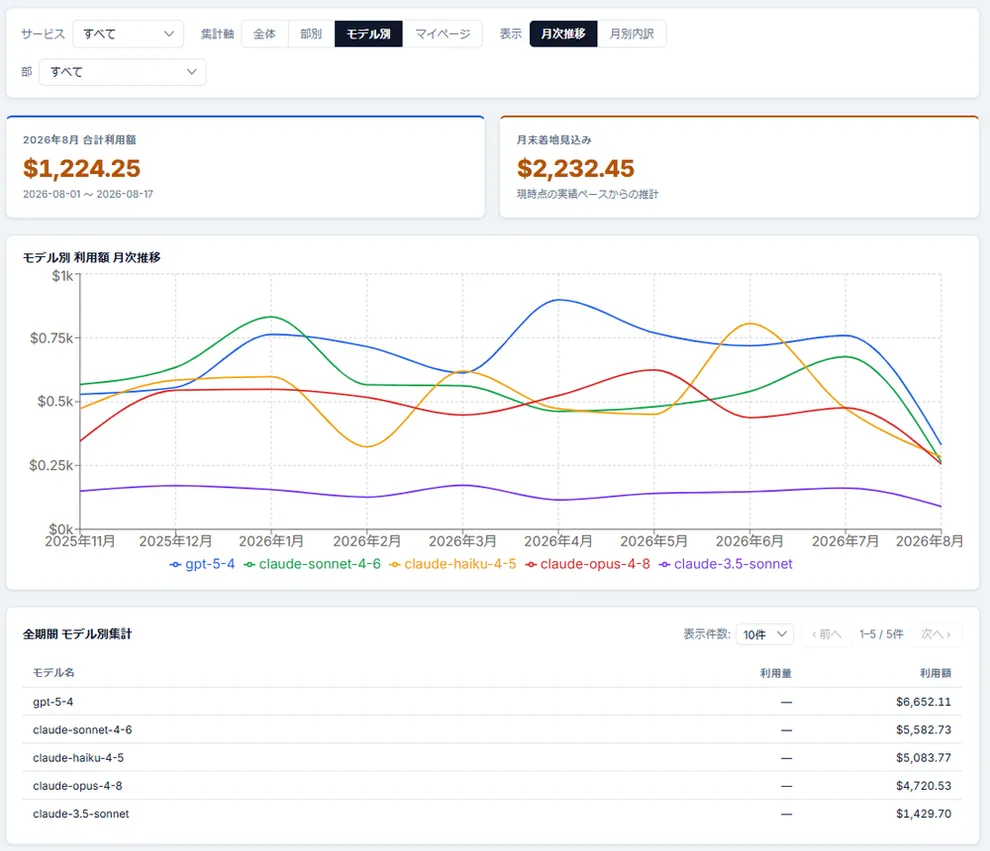Click the 利用量 column header
This screenshot has height=851, width=990.
click(775, 673)
